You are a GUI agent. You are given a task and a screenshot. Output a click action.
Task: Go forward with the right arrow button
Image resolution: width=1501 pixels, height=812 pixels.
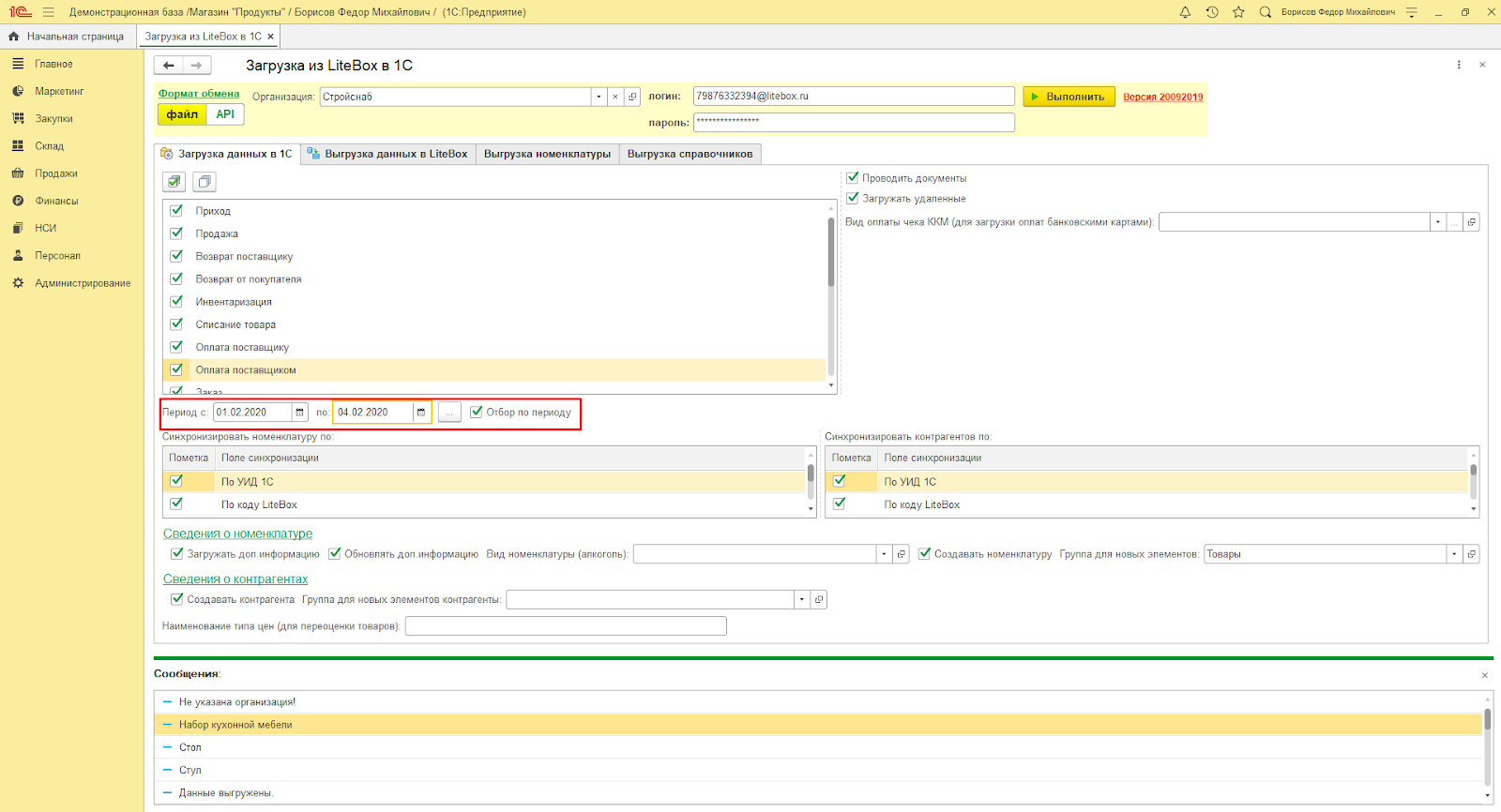[196, 66]
